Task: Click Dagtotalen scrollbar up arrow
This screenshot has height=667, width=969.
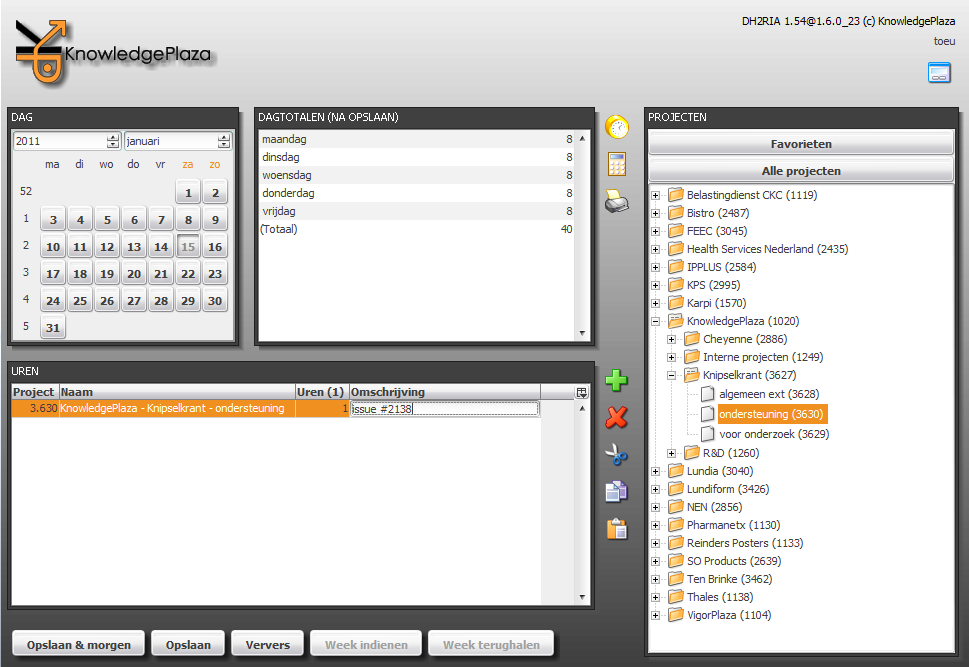Action: pyautogui.click(x=582, y=138)
